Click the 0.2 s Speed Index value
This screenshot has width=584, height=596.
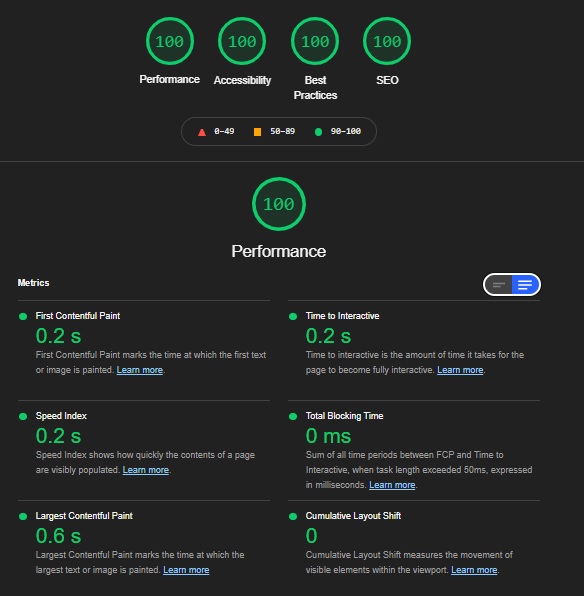[59, 436]
